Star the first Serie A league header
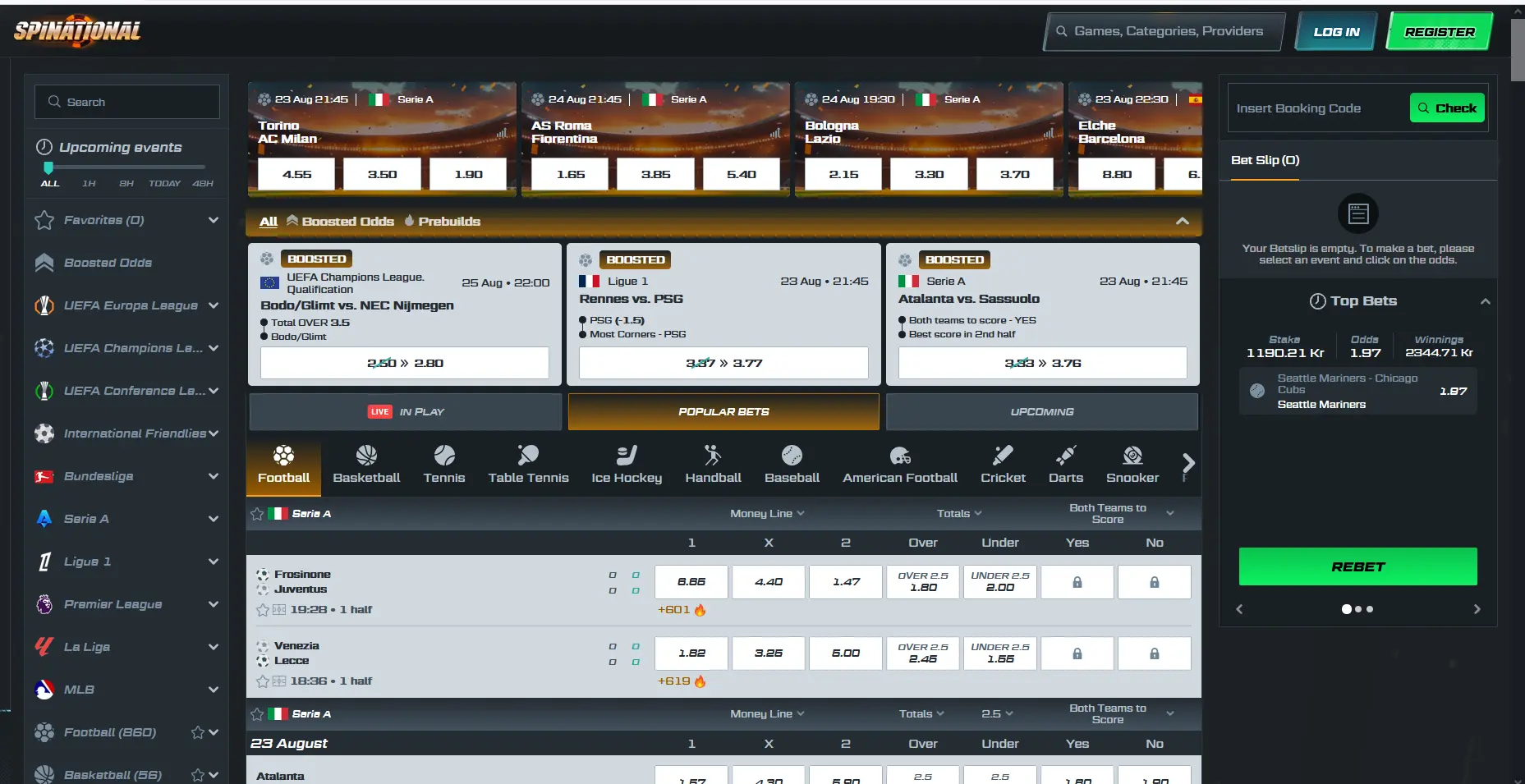This screenshot has height=784, width=1525. (x=257, y=514)
